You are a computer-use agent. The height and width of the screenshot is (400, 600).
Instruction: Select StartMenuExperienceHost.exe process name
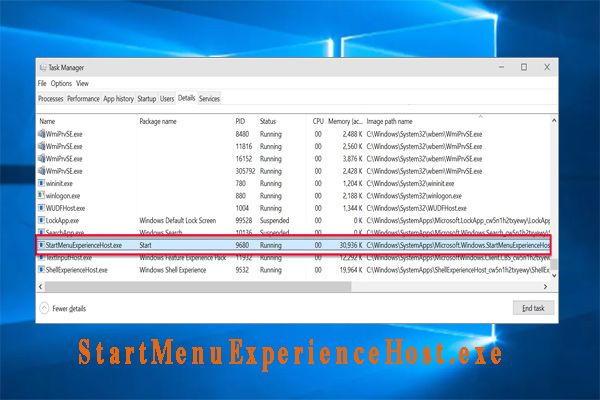click(84, 245)
